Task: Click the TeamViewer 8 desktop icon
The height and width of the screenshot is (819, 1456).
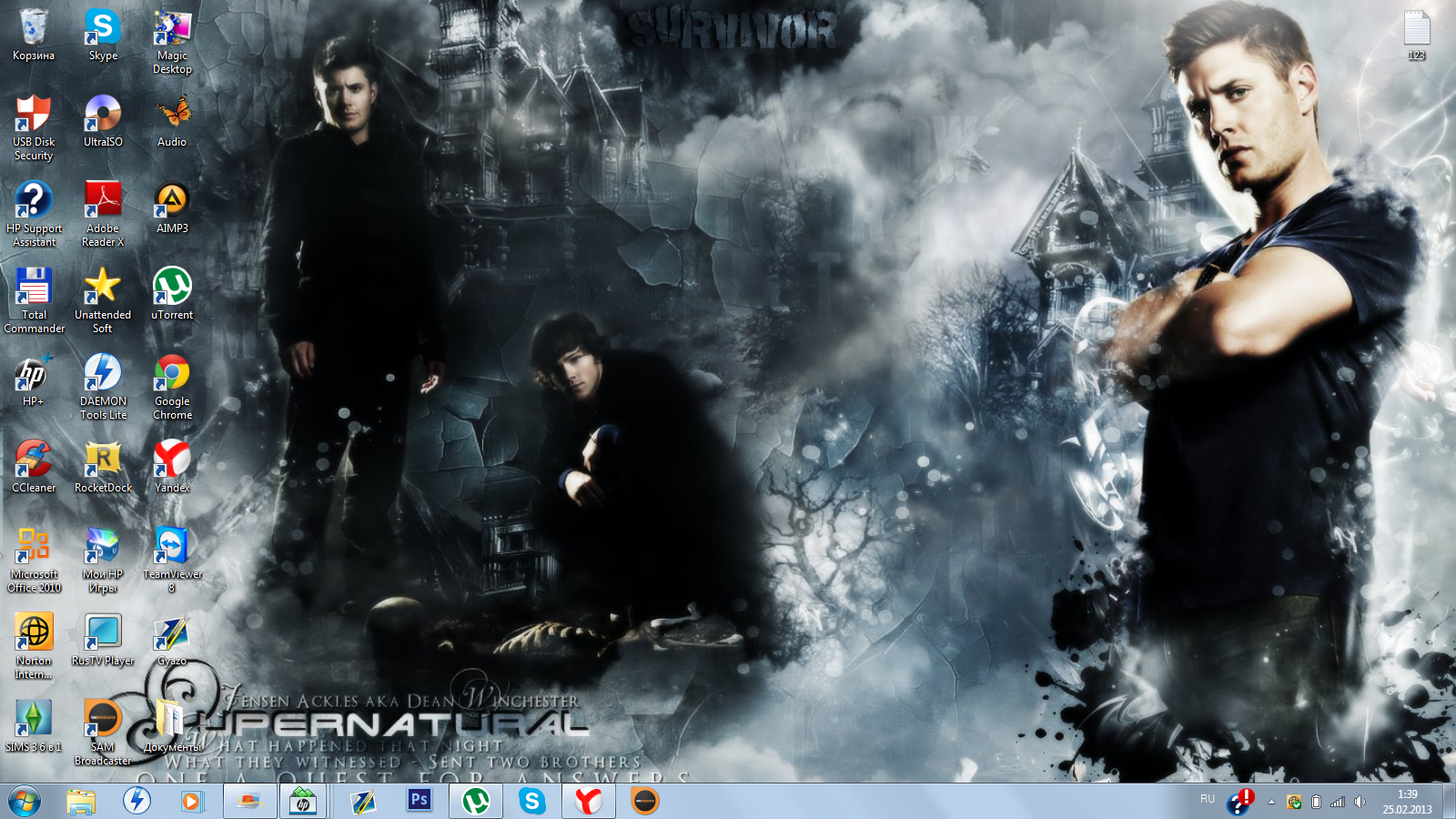Action: point(172,547)
